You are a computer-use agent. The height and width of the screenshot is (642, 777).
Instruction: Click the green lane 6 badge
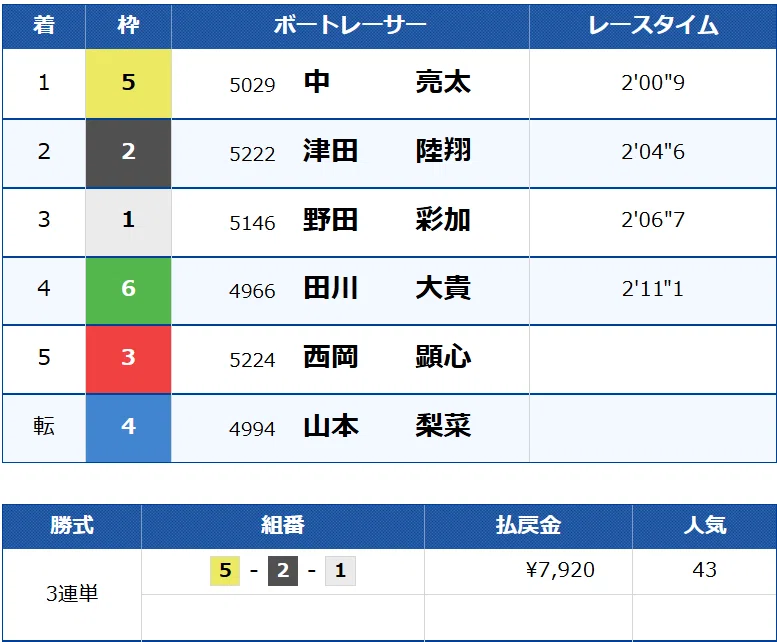point(128,290)
